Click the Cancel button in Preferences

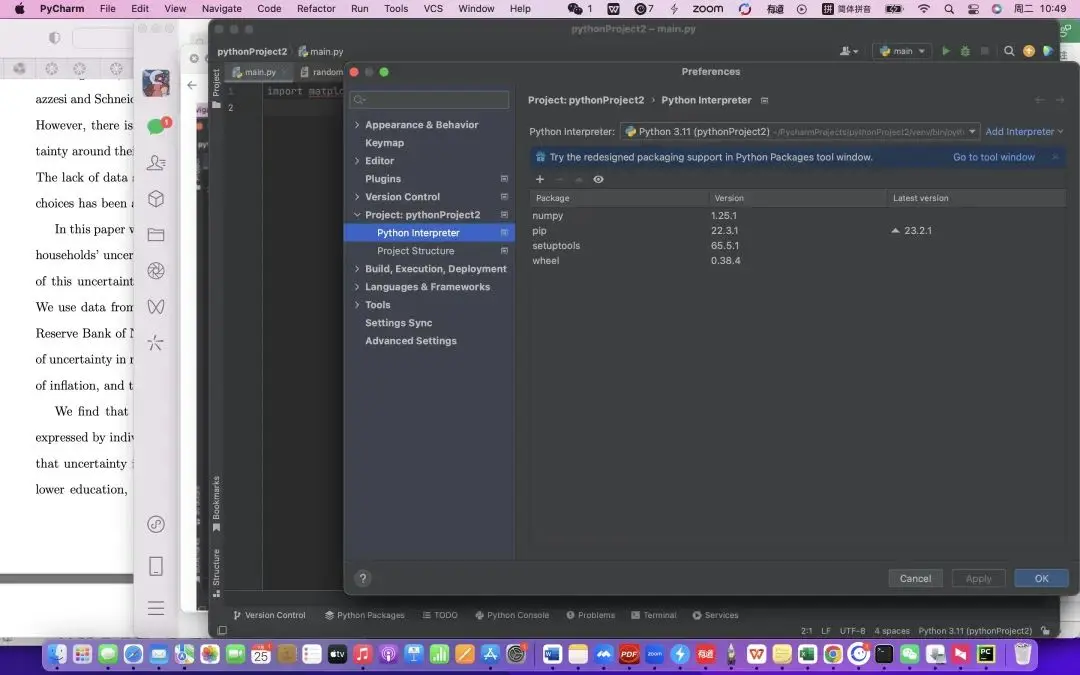tap(915, 579)
